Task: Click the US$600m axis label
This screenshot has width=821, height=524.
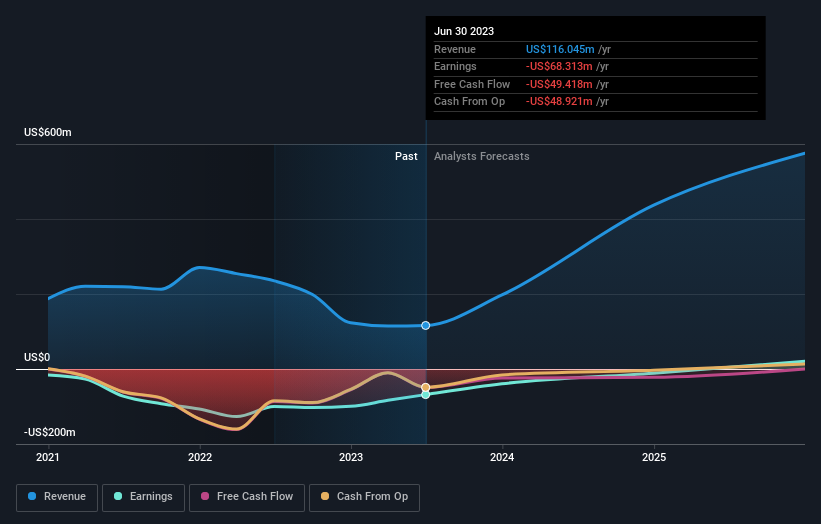Action: click(x=48, y=132)
